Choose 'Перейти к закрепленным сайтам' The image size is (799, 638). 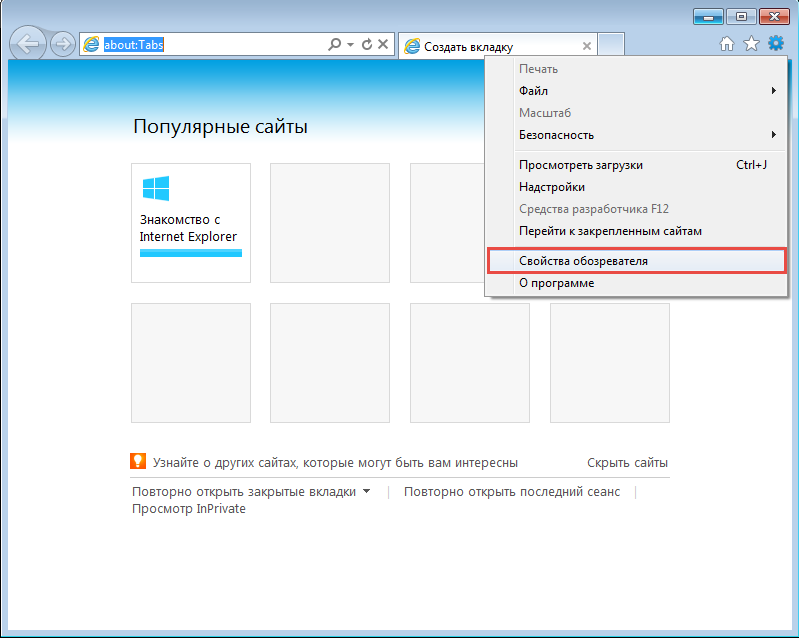(636, 231)
